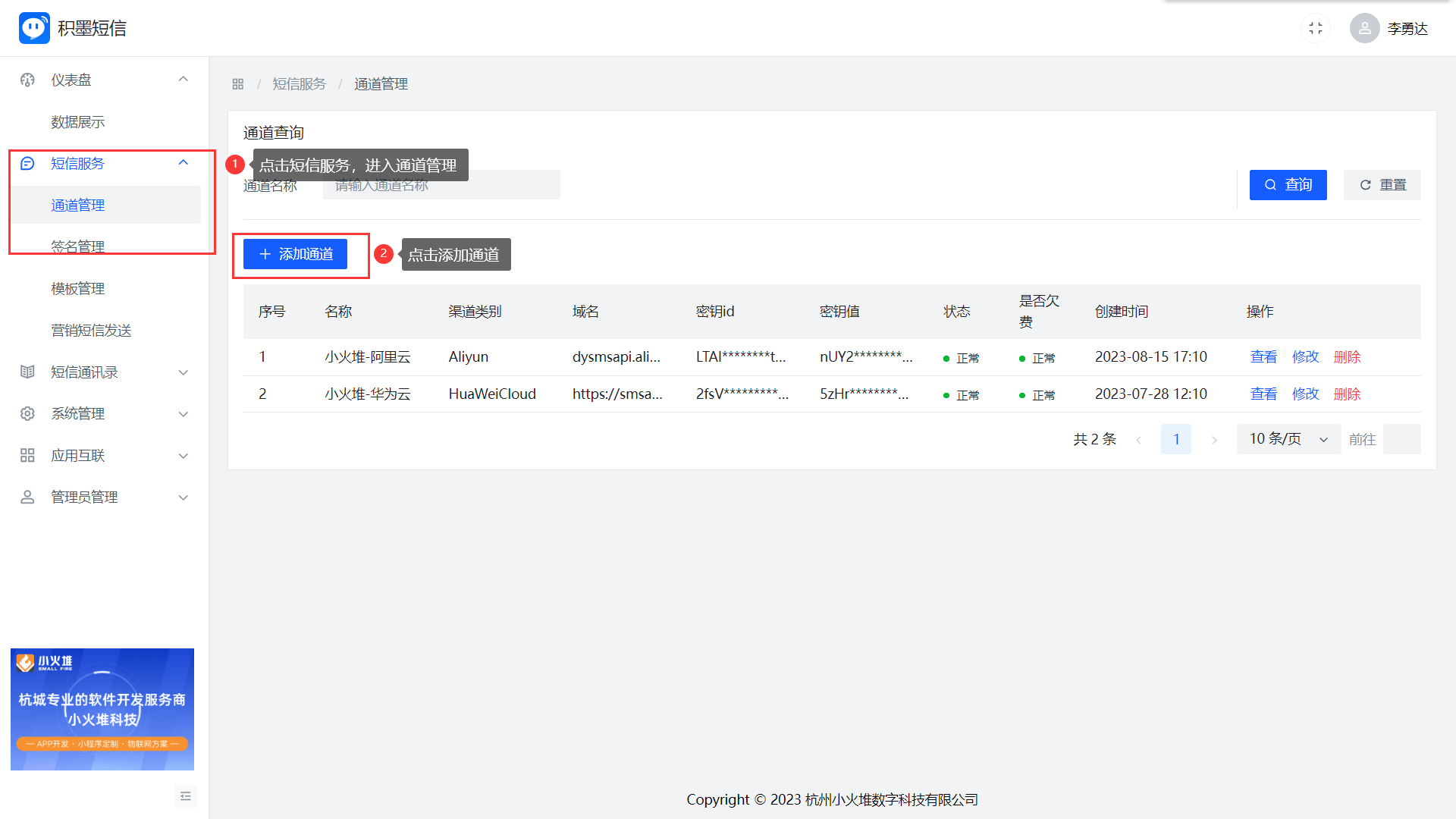Click 删除 for 小火堆-阿里云 row
Image resolution: width=1456 pixels, height=819 pixels.
tap(1347, 356)
